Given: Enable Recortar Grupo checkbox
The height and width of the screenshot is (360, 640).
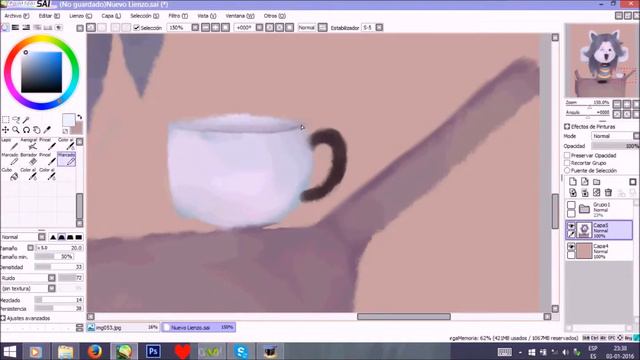Looking at the screenshot, I should click(x=567, y=163).
